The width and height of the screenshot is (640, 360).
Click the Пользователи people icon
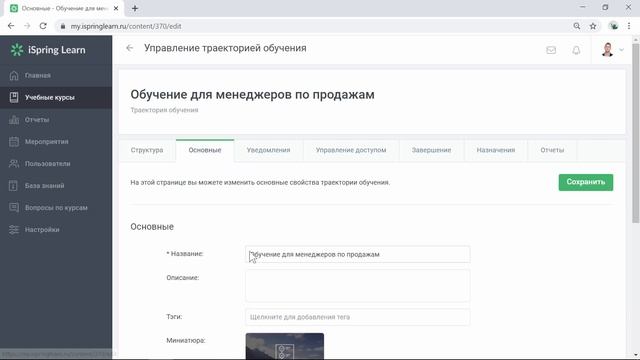14,164
